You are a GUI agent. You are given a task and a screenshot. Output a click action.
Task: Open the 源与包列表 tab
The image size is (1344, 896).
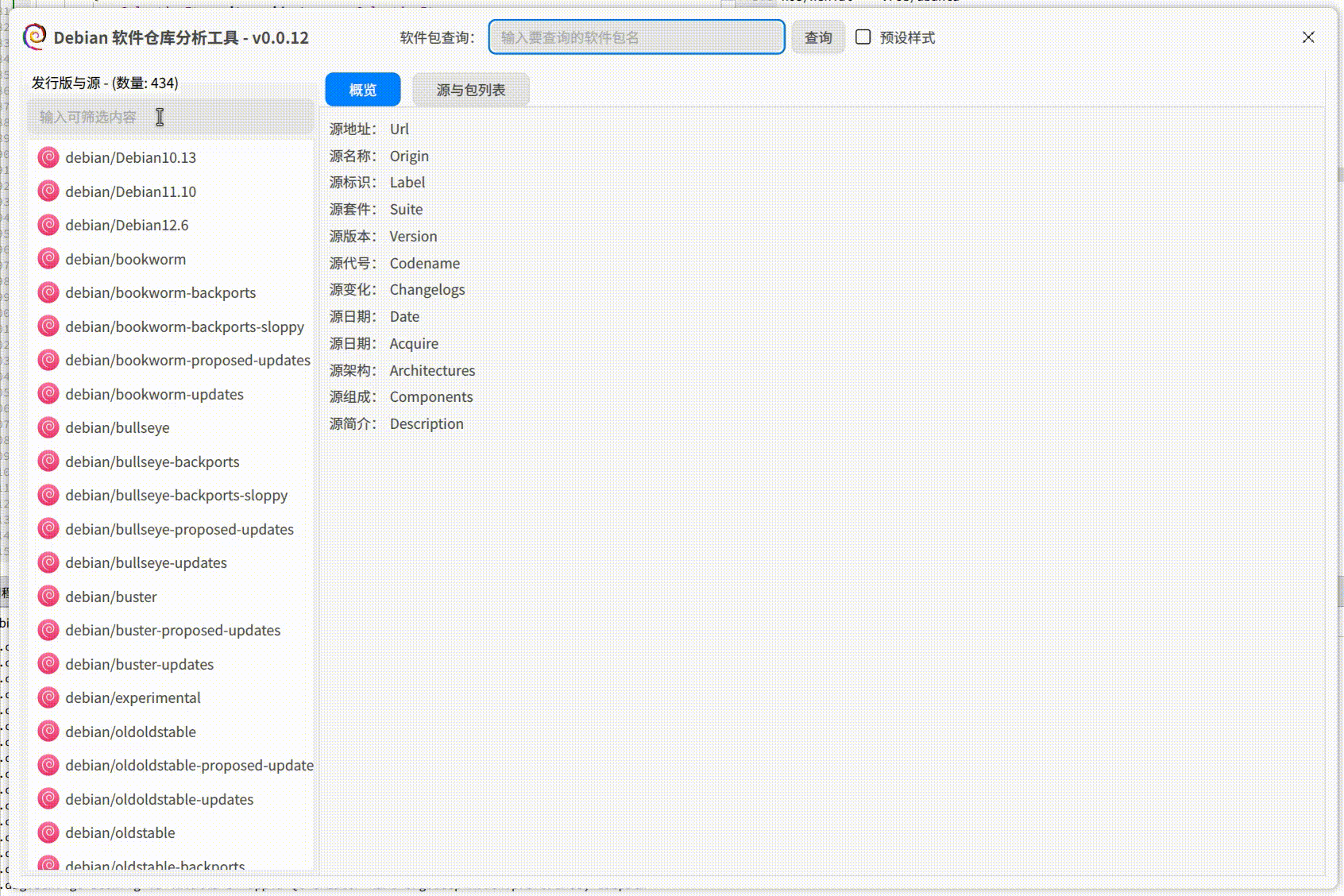[x=471, y=90]
